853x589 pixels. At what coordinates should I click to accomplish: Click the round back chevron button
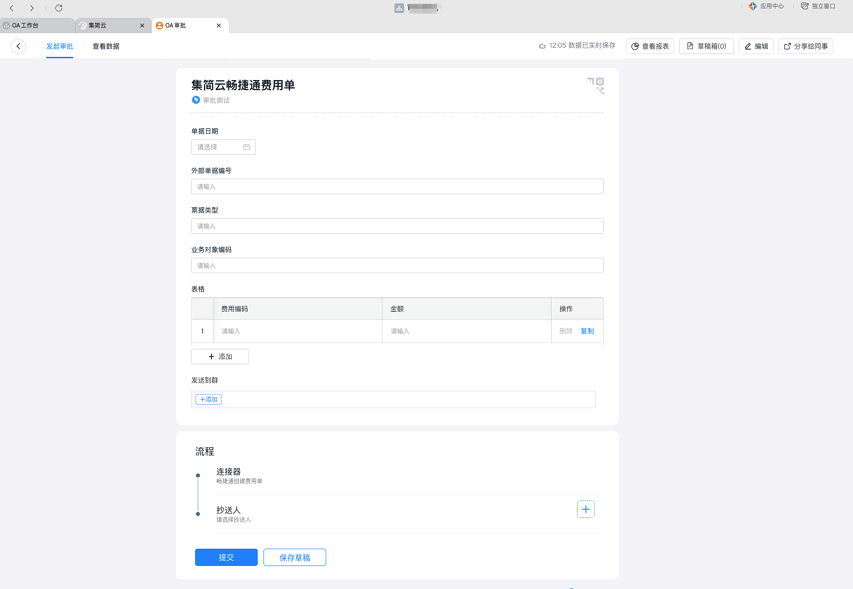18,46
